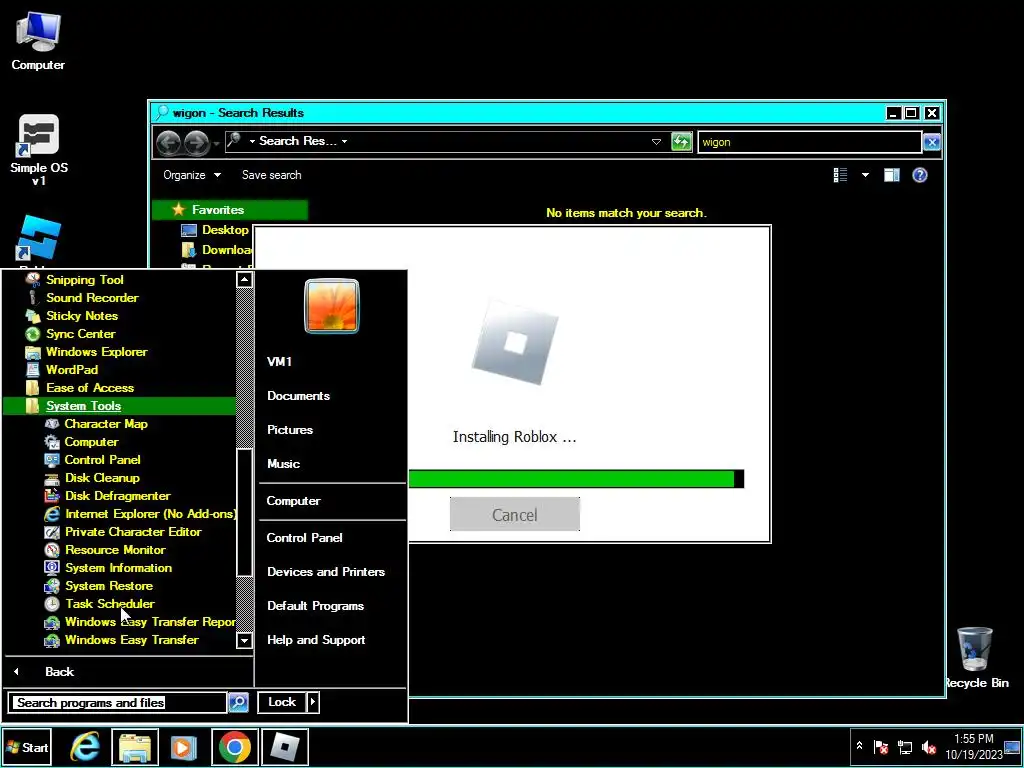The width and height of the screenshot is (1024, 768).
Task: Clear the wigon search box
Action: pos(932,142)
